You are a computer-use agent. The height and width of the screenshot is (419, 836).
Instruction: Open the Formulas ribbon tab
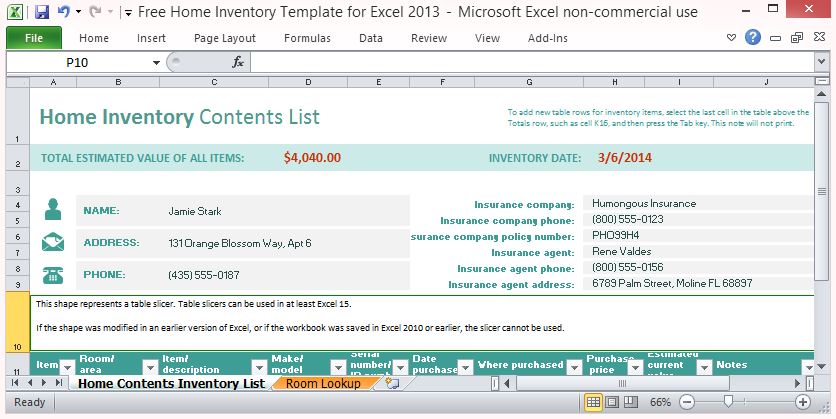[306, 38]
